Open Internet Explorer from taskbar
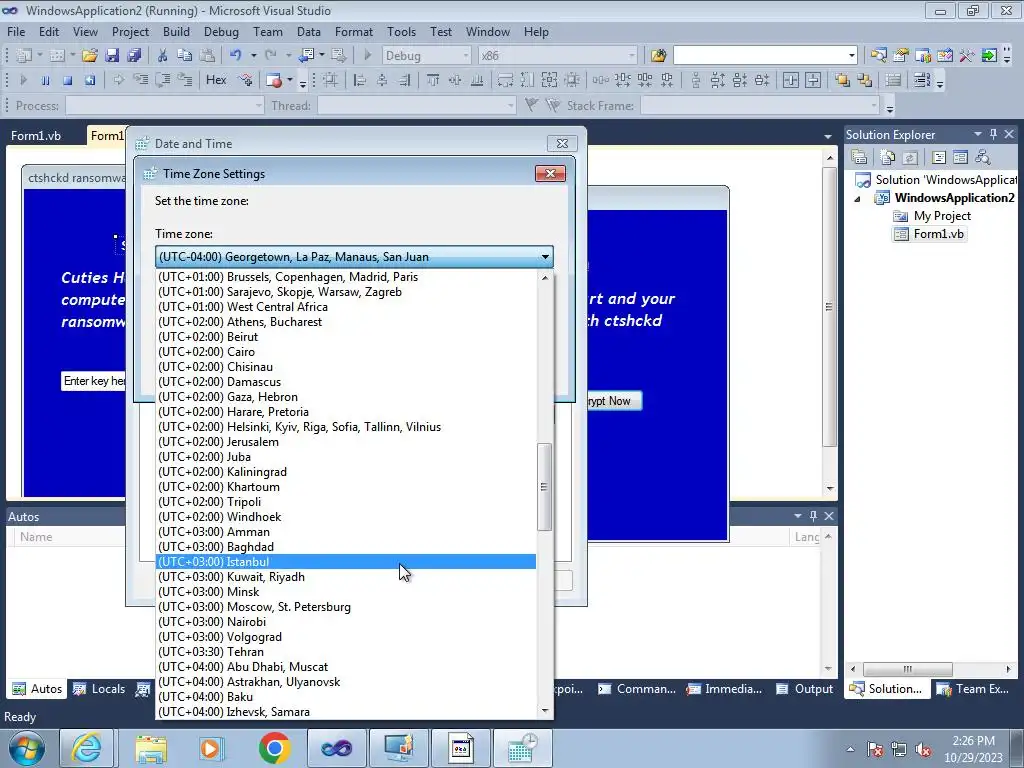 tap(87, 748)
